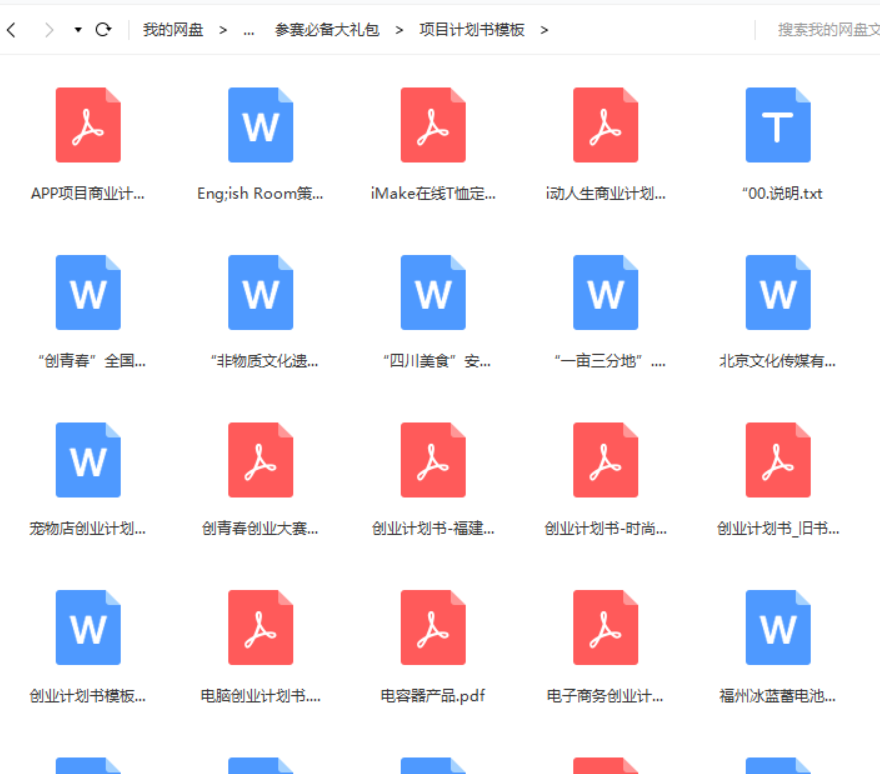Select the i动人生商业计划… PDF icon
Viewport: 880px width, 774px height.
pyautogui.click(x=606, y=125)
